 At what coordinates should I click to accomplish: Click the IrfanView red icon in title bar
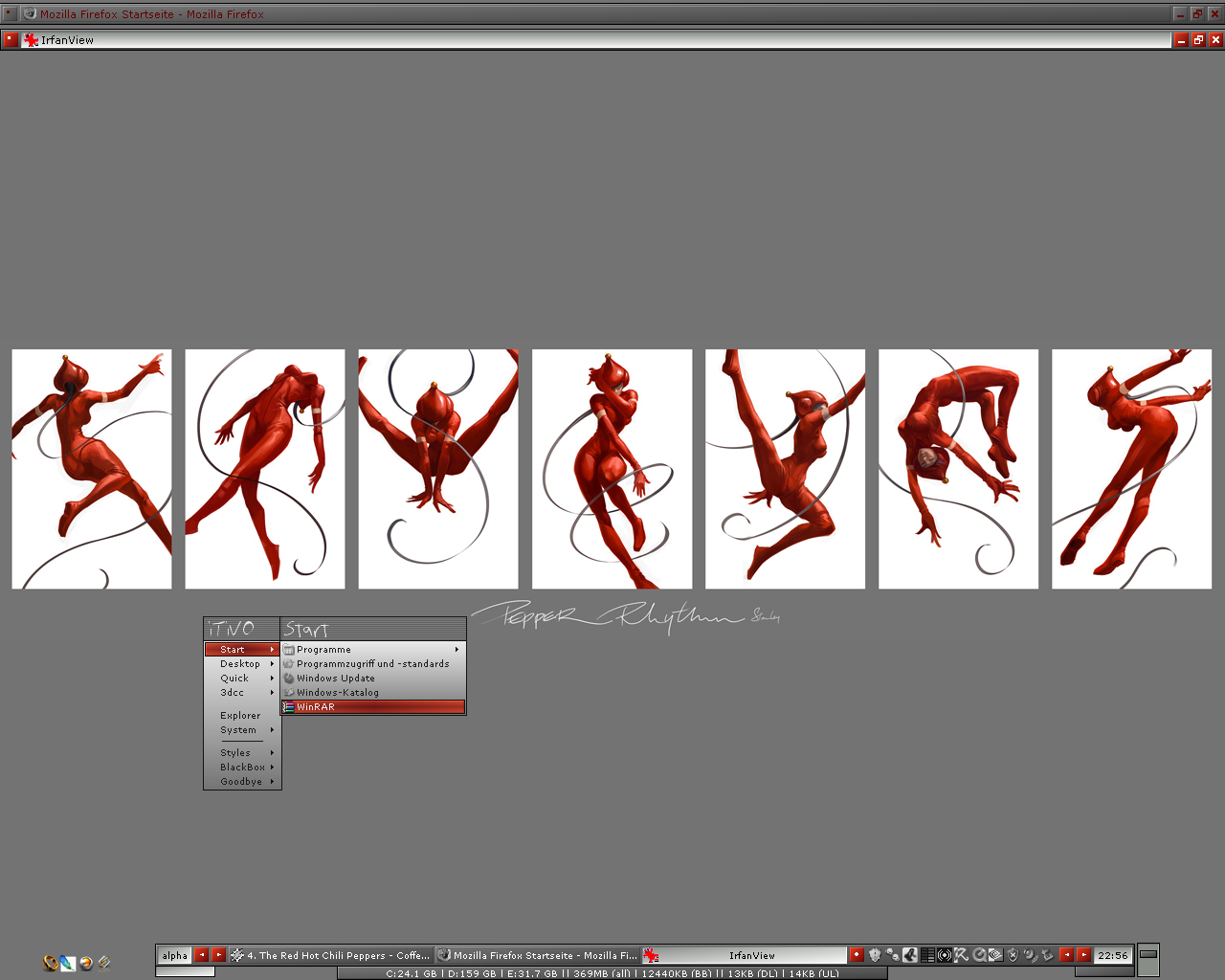(31, 40)
